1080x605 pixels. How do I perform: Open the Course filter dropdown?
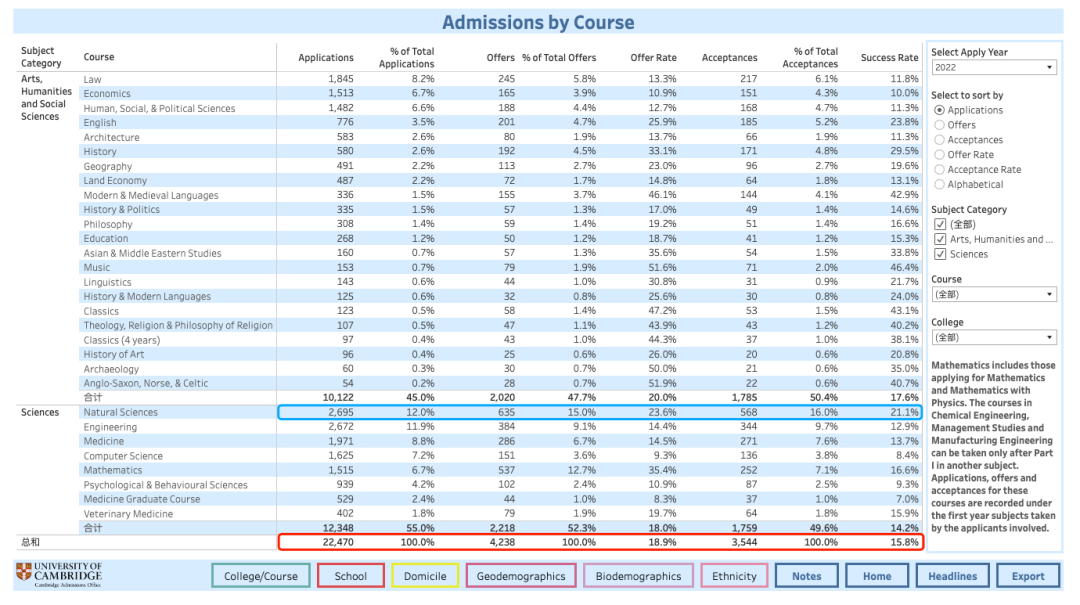point(993,294)
